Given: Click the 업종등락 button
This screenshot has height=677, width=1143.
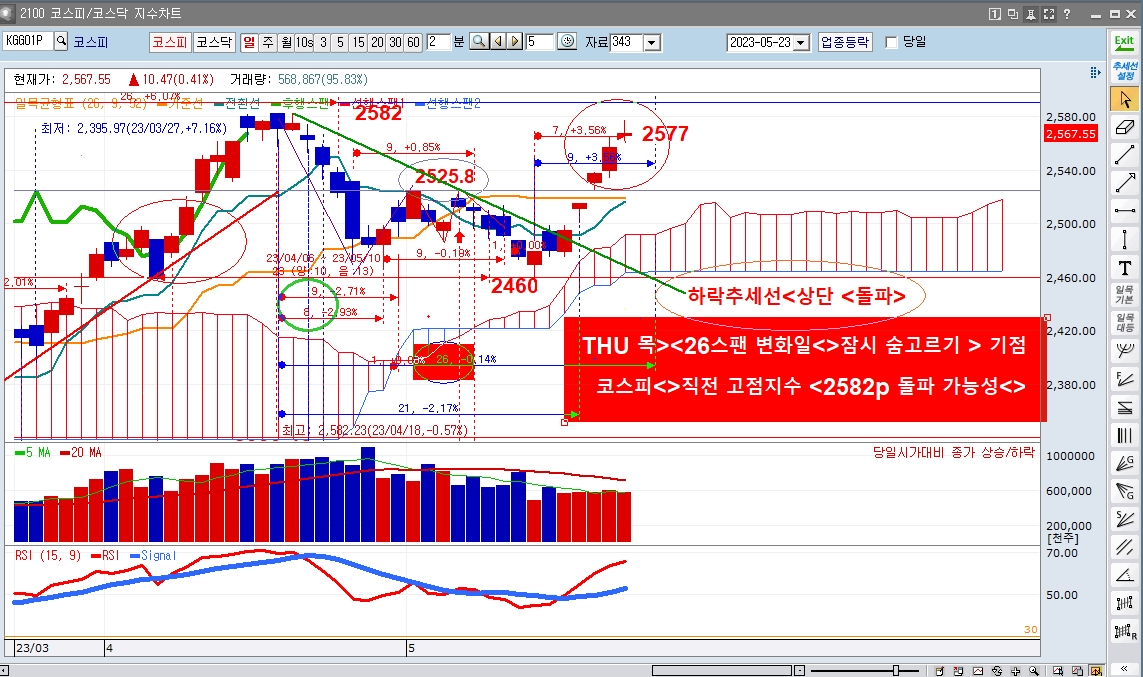Looking at the screenshot, I should click(x=845, y=42).
